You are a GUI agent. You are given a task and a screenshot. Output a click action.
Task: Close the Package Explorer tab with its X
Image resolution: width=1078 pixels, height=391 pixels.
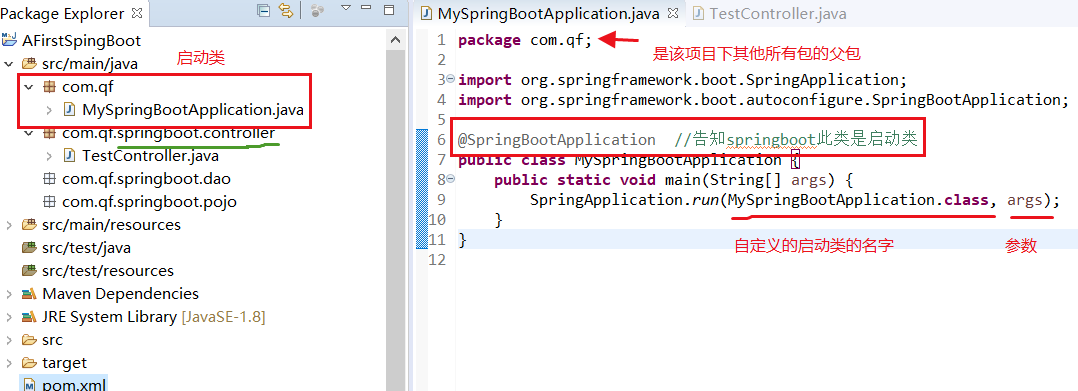137,13
